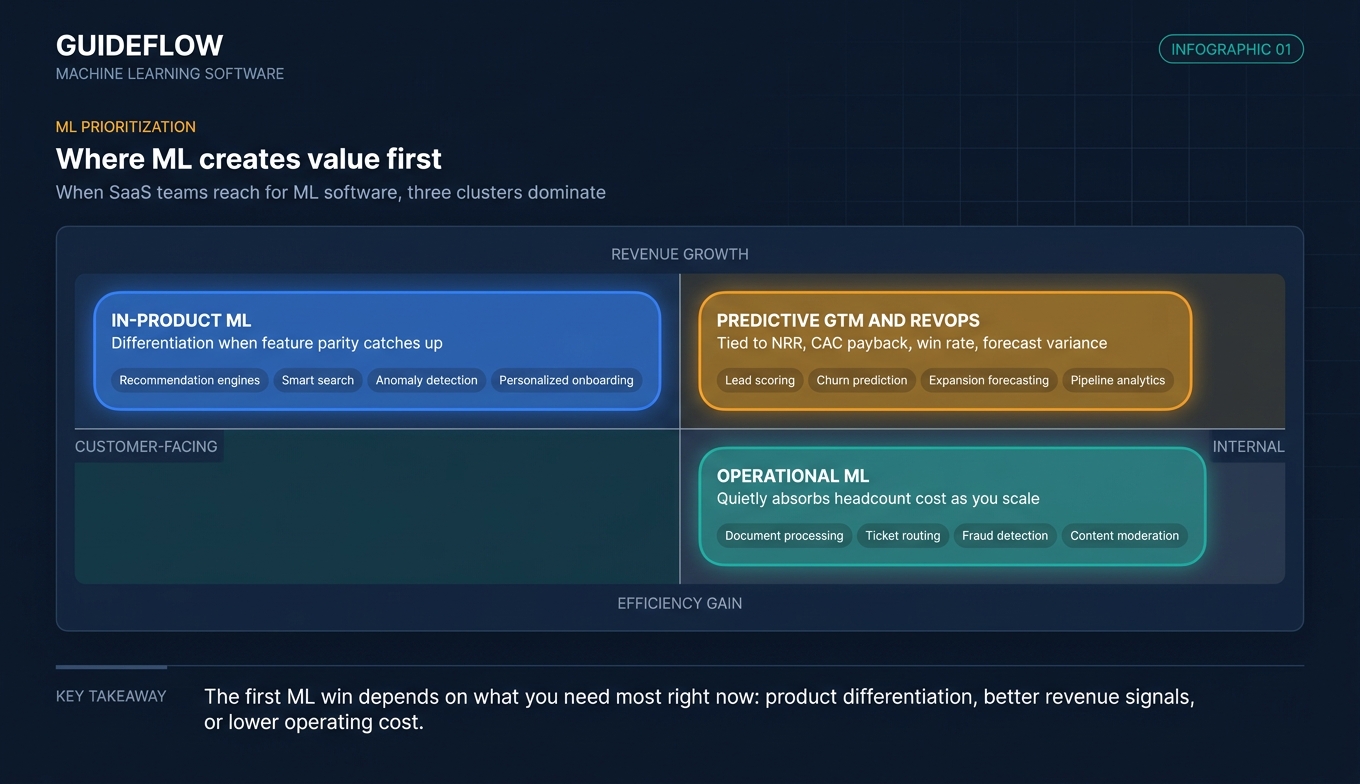Click the subheading about three clusters dominating
Viewport: 1360px width, 784px height.
(x=331, y=192)
